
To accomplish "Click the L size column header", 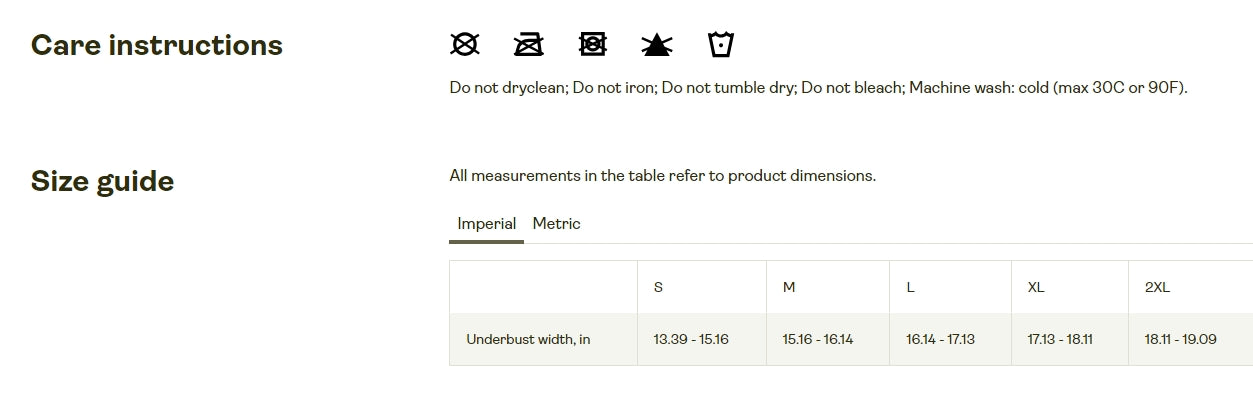I will point(910,287).
